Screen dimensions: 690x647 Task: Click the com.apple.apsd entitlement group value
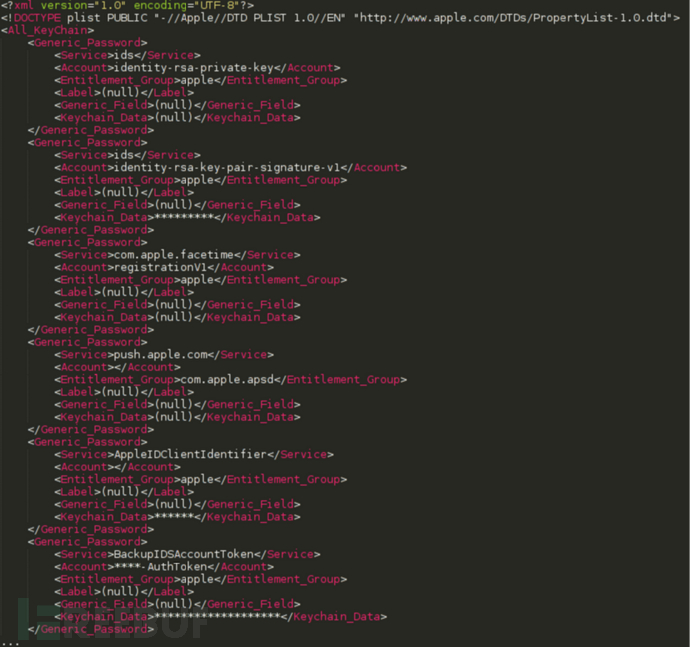(x=227, y=379)
